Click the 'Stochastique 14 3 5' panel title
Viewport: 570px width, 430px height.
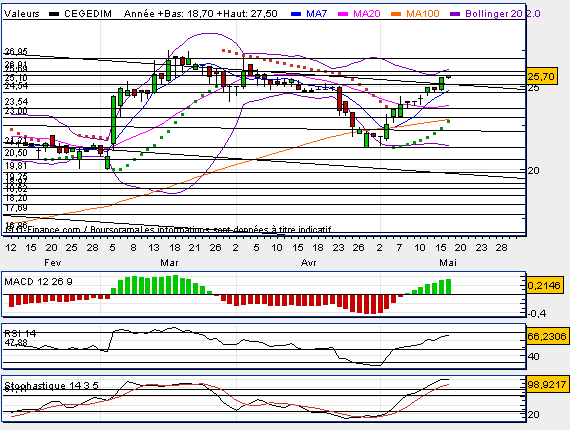pyautogui.click(x=51, y=385)
